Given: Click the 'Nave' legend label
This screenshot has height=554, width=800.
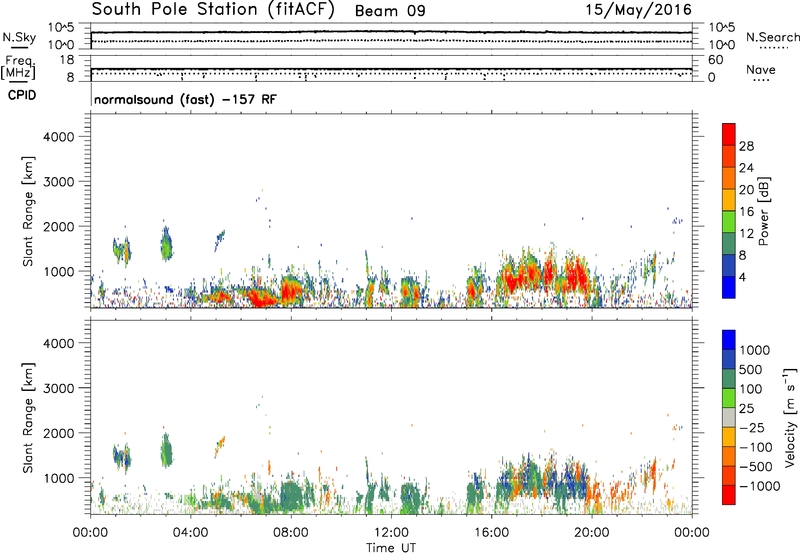Looking at the screenshot, I should click(x=761, y=69).
